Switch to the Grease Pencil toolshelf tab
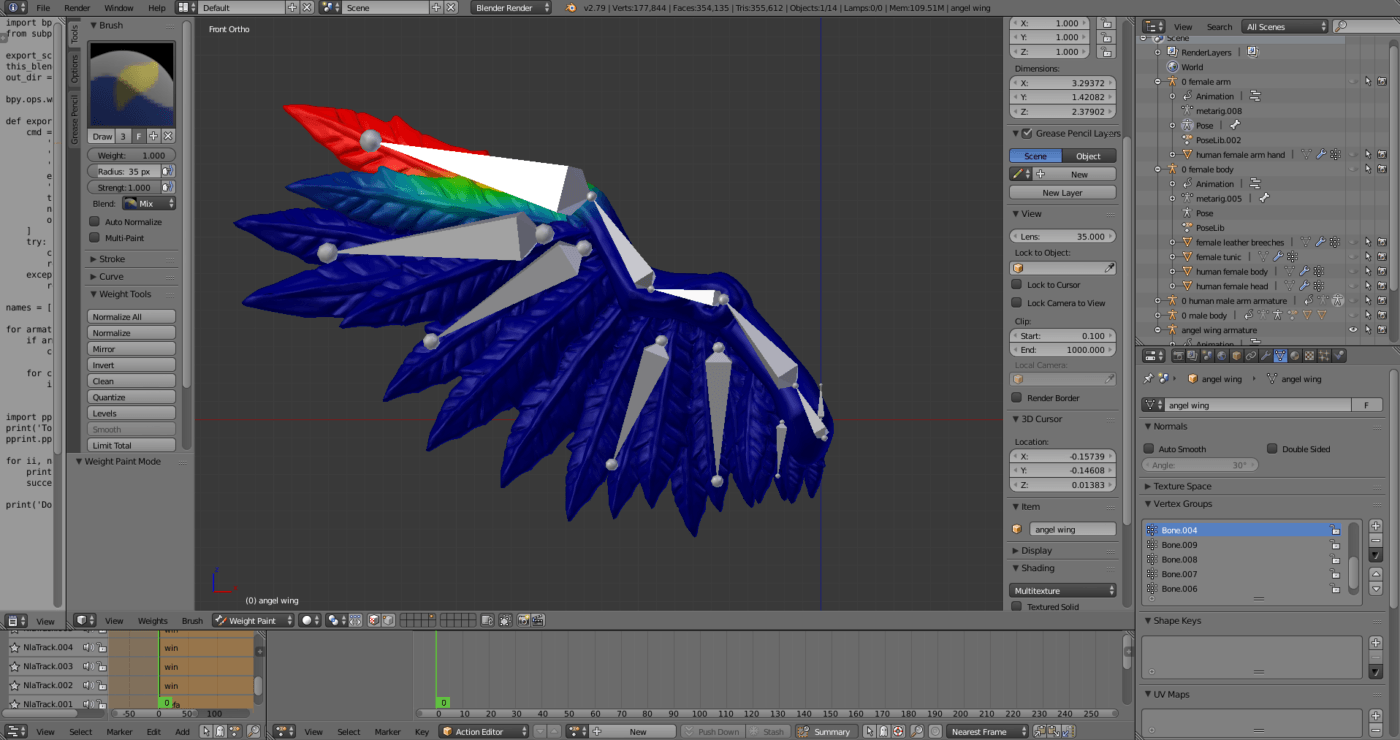This screenshot has width=1400, height=740. [x=74, y=120]
